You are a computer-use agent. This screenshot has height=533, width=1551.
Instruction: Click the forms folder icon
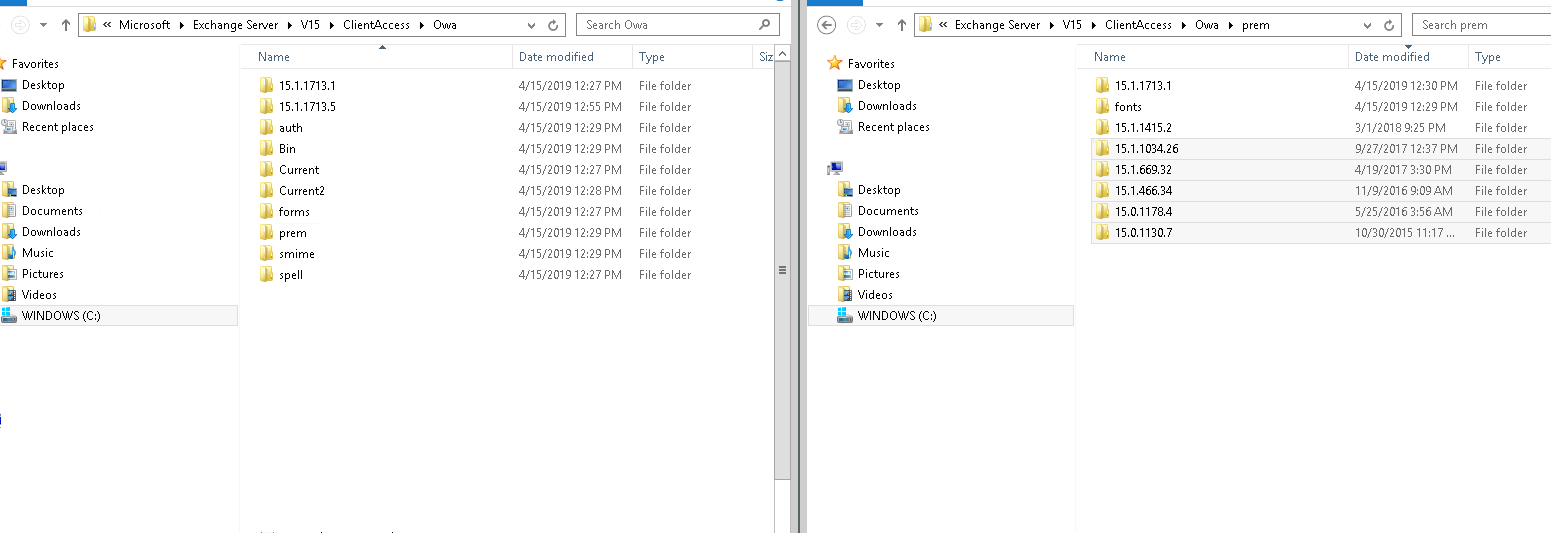(266, 211)
